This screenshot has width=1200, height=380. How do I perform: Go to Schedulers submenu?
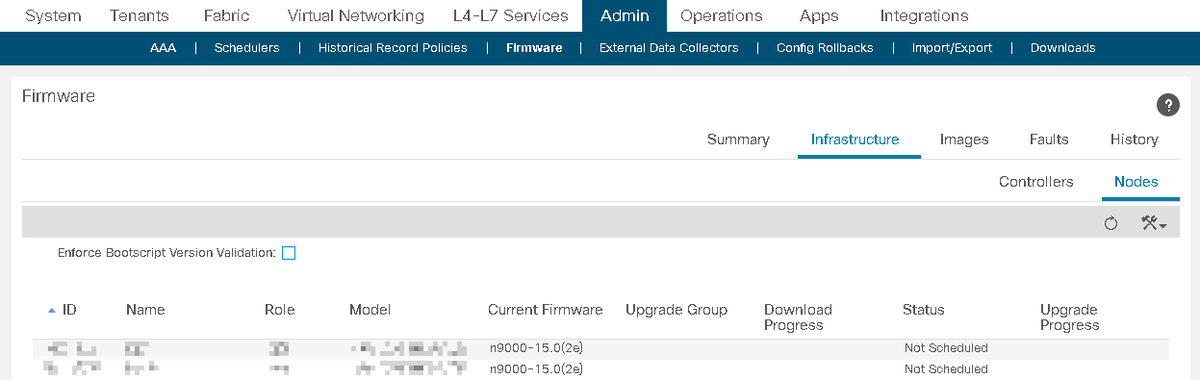(x=247, y=48)
